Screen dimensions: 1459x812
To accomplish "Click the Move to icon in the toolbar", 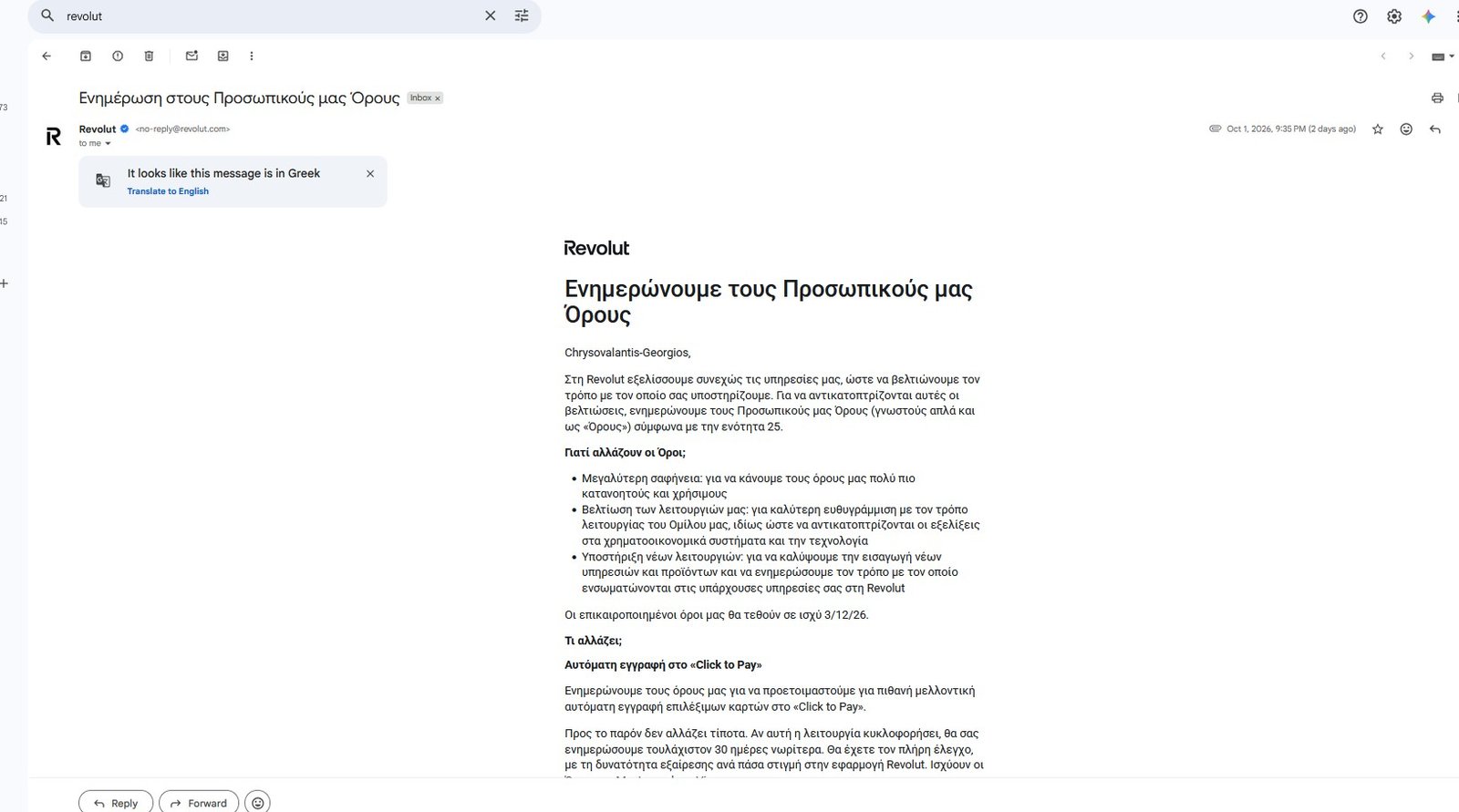I will pos(222,56).
